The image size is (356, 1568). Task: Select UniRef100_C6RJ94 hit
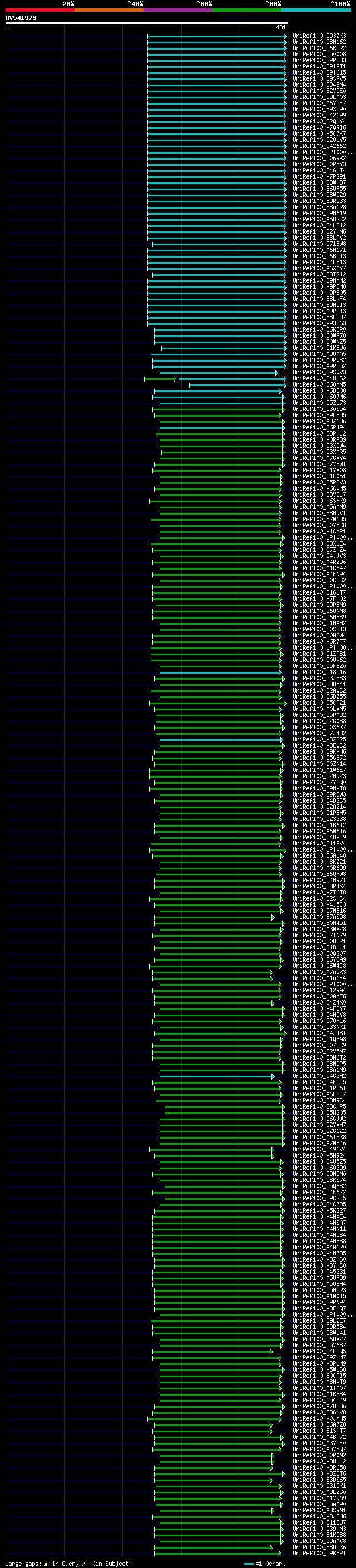pos(319,427)
